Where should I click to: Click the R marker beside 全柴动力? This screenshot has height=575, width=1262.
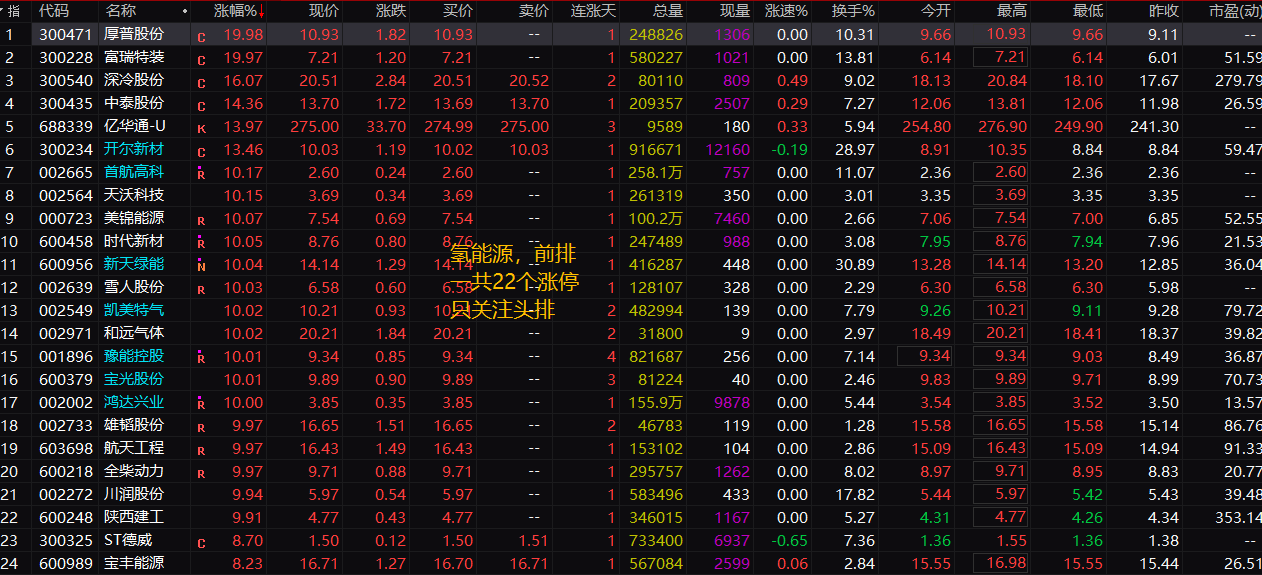coord(201,474)
